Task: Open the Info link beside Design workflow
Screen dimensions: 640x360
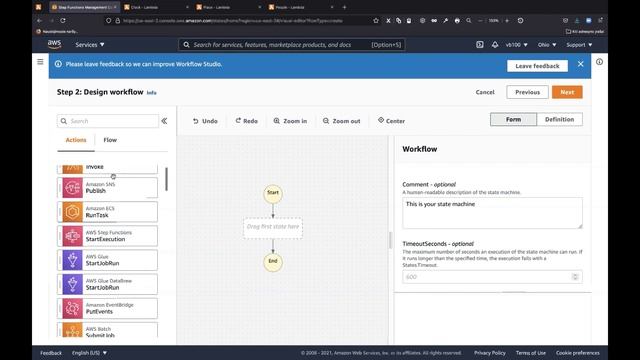Action: click(151, 93)
